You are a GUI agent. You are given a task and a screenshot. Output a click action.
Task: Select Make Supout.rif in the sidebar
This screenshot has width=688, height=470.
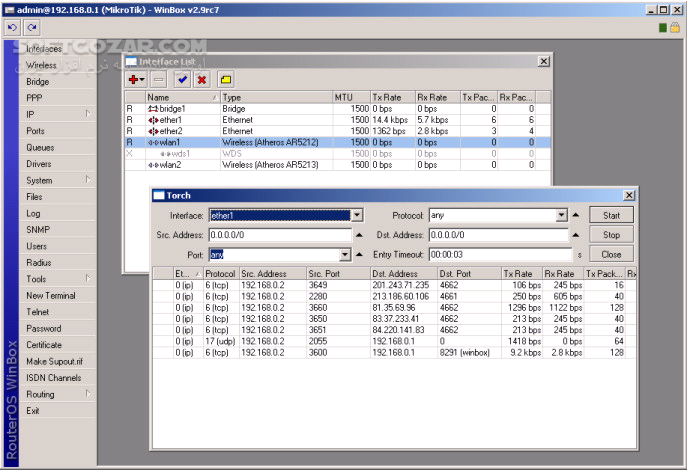point(57,361)
